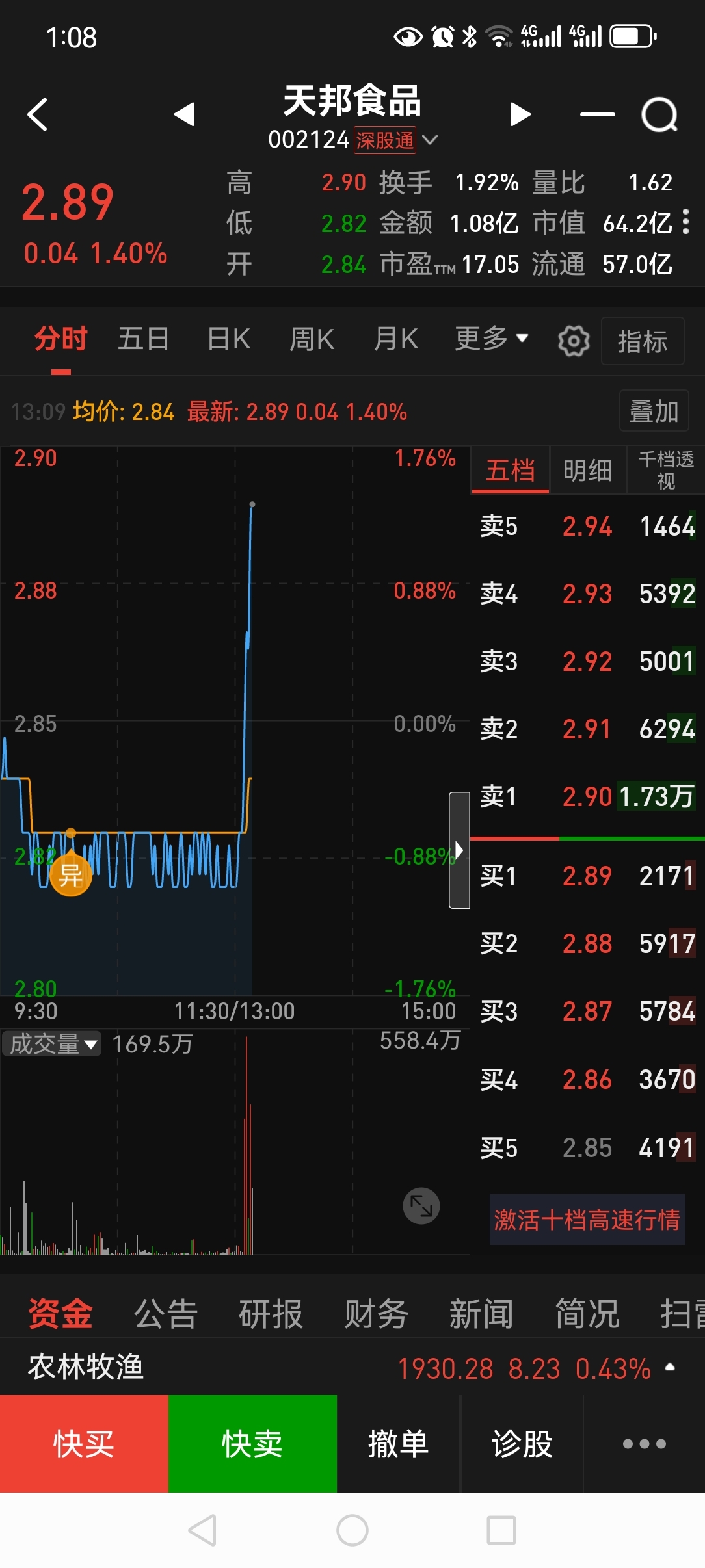Screen dimensions: 705x1568
Task: Tap Android home circle button
Action: pyautogui.click(x=352, y=1530)
